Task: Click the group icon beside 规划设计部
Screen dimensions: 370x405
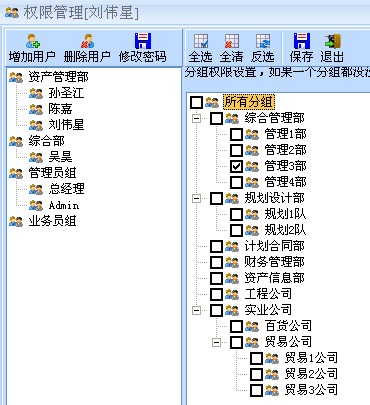Action: pyautogui.click(x=232, y=198)
